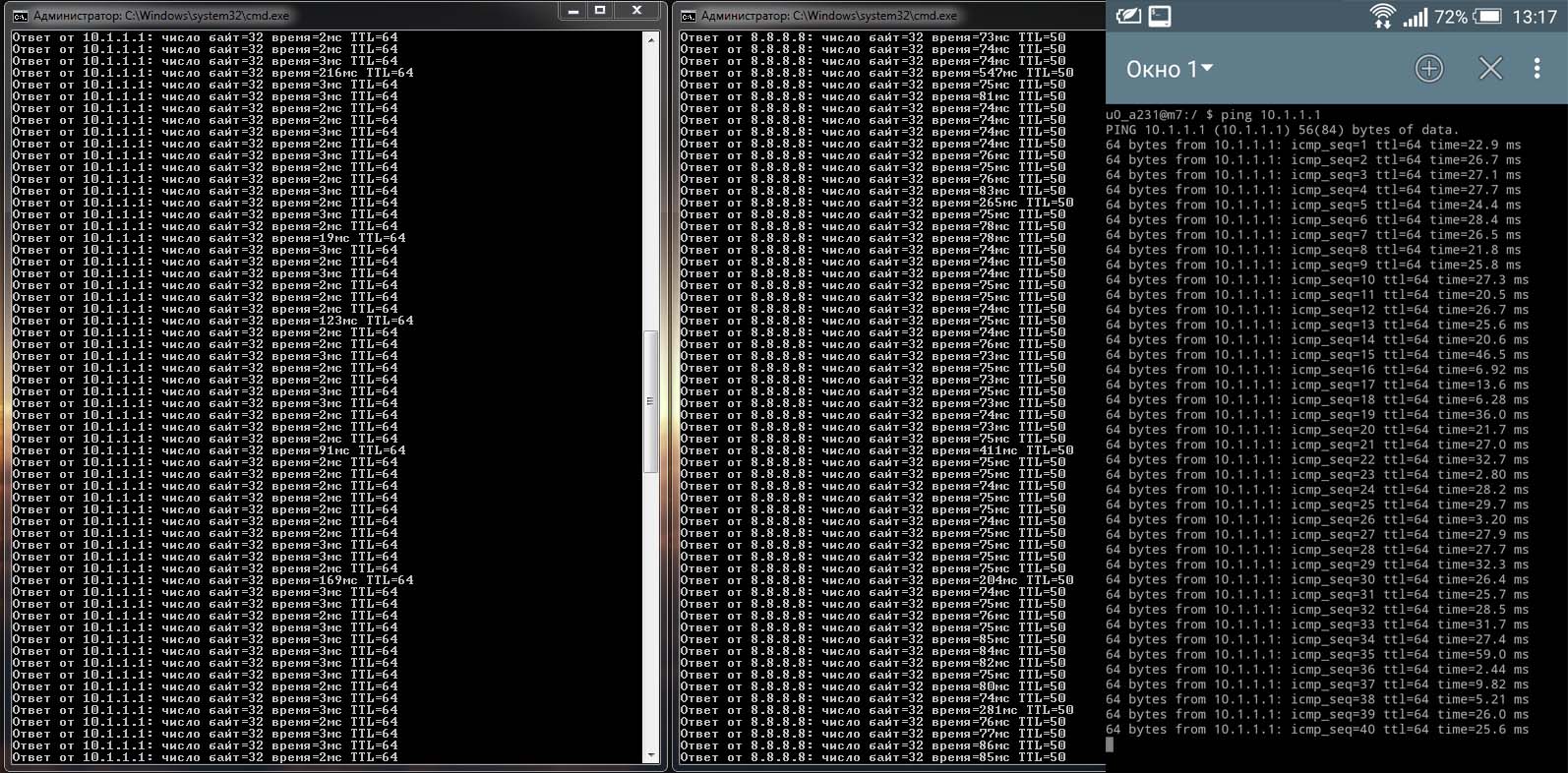Image resolution: width=1568 pixels, height=773 pixels.
Task: Click the left console scrollbar thumb
Action: tap(650, 401)
